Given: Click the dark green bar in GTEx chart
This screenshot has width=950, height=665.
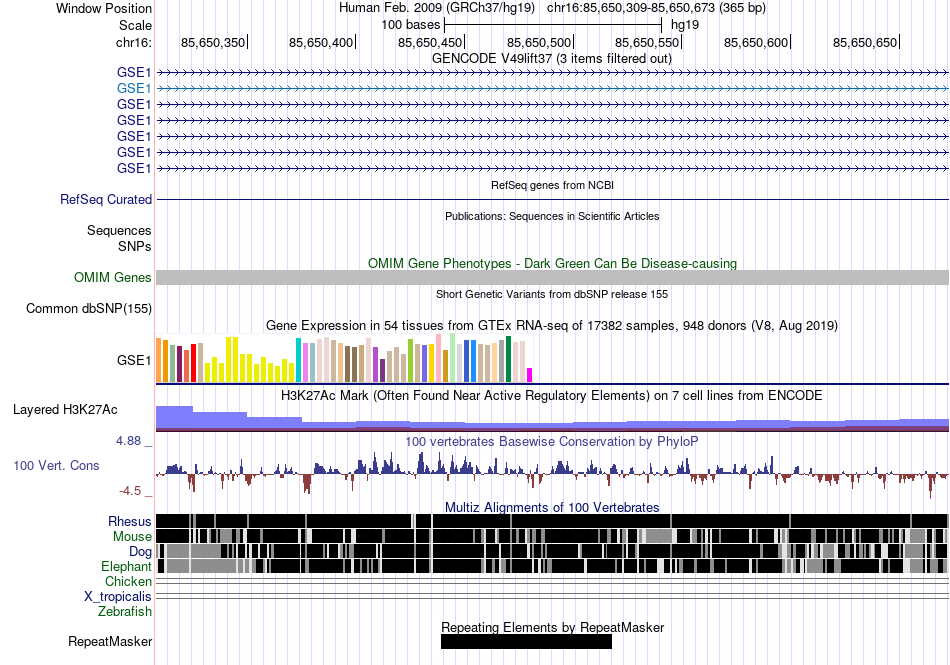Looking at the screenshot, I should pyautogui.click(x=509, y=359).
